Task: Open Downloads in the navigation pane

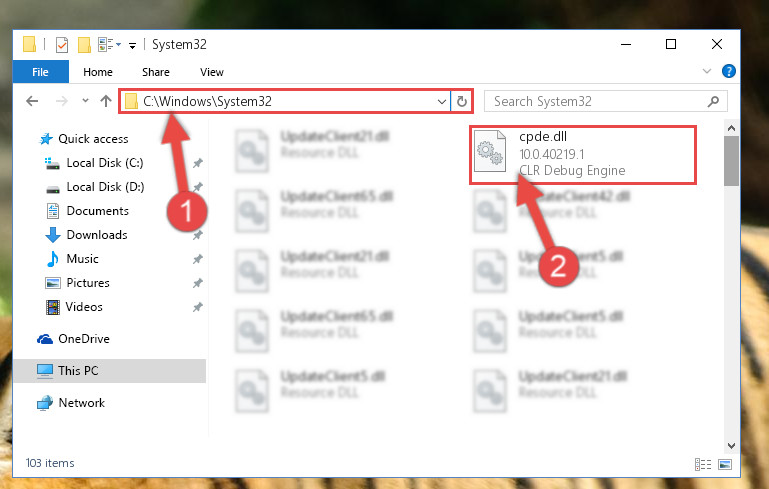Action: coord(97,235)
